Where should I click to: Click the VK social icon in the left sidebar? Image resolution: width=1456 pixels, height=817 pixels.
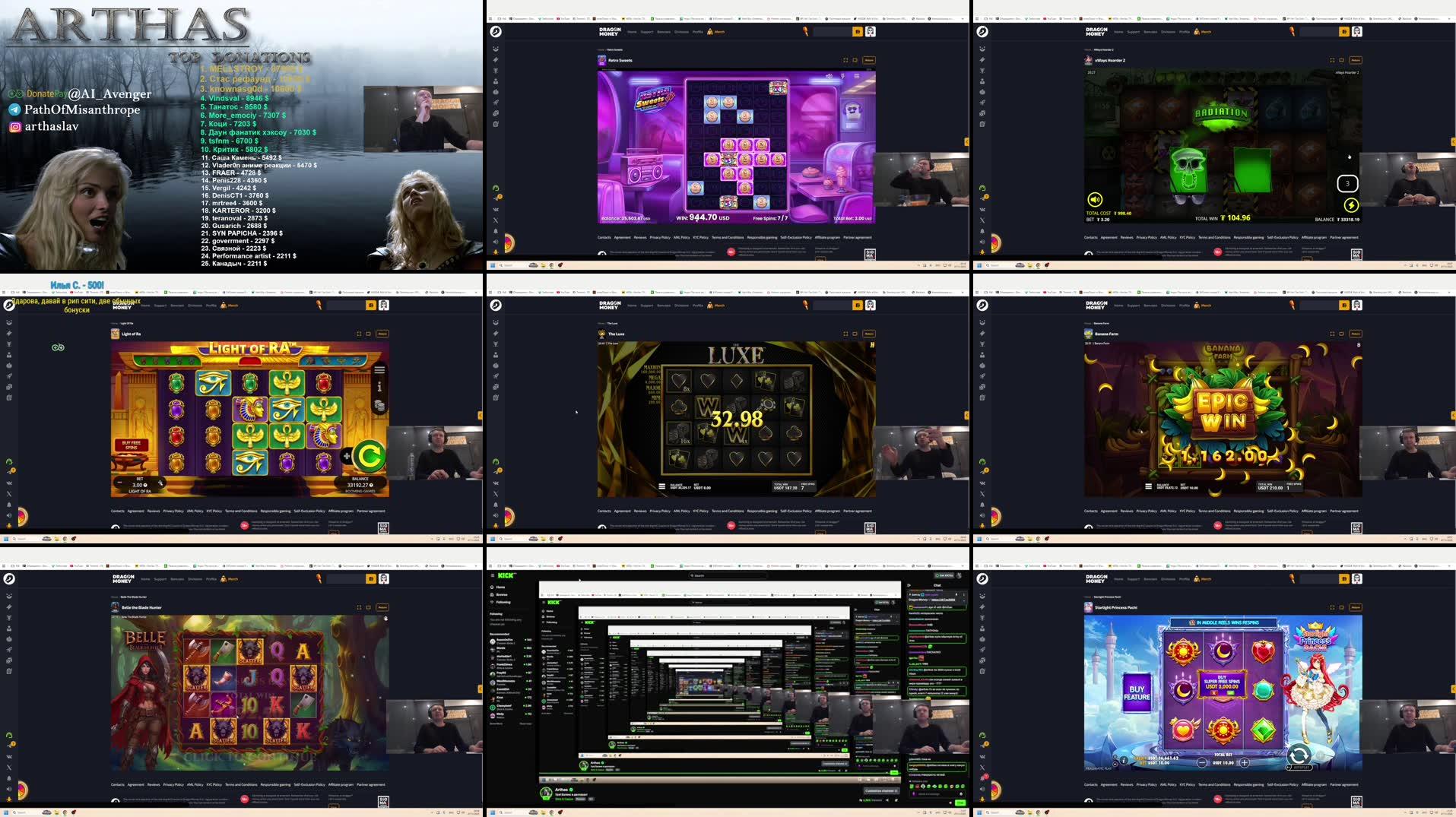pos(495,210)
